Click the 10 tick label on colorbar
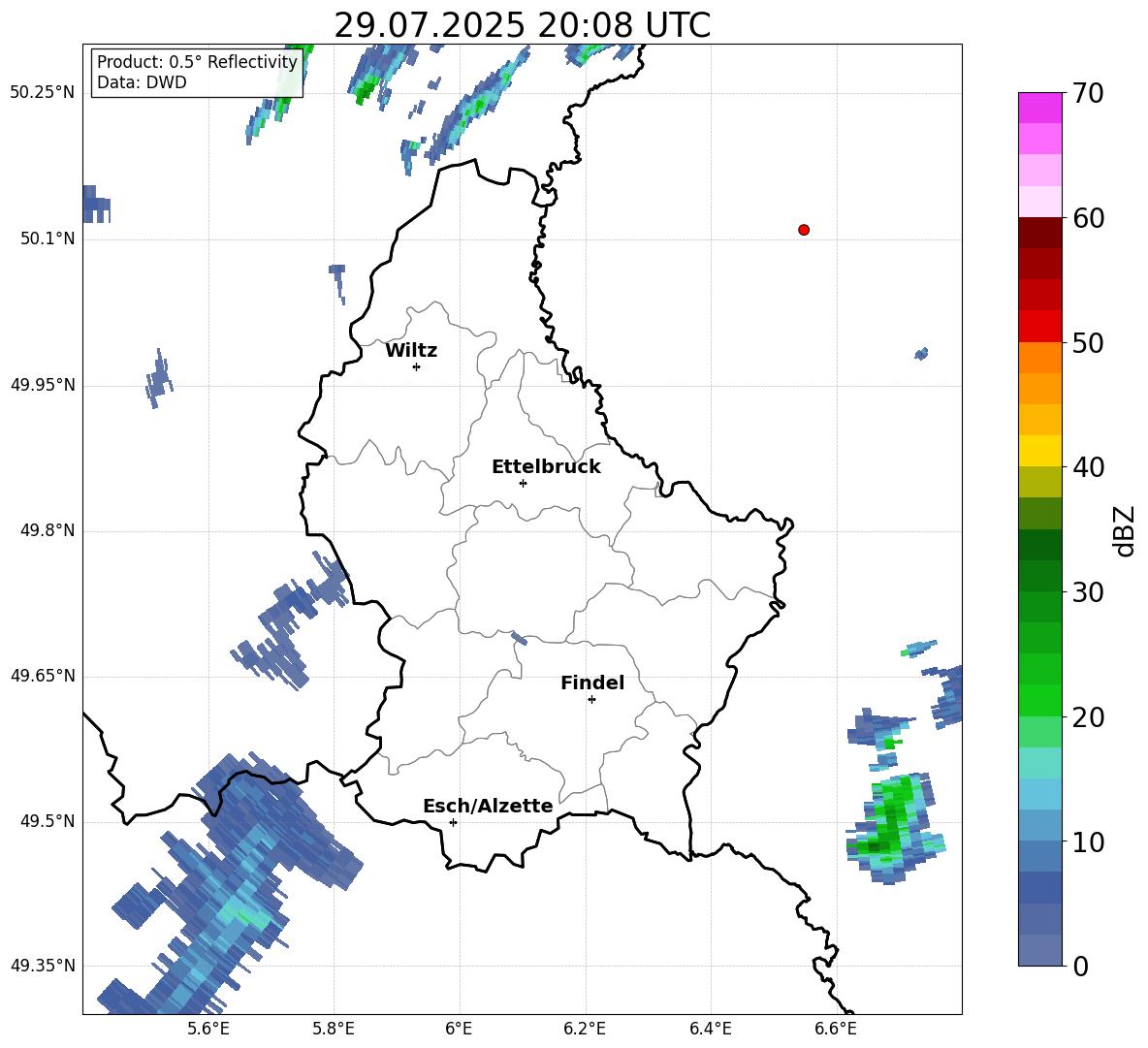 click(1088, 842)
